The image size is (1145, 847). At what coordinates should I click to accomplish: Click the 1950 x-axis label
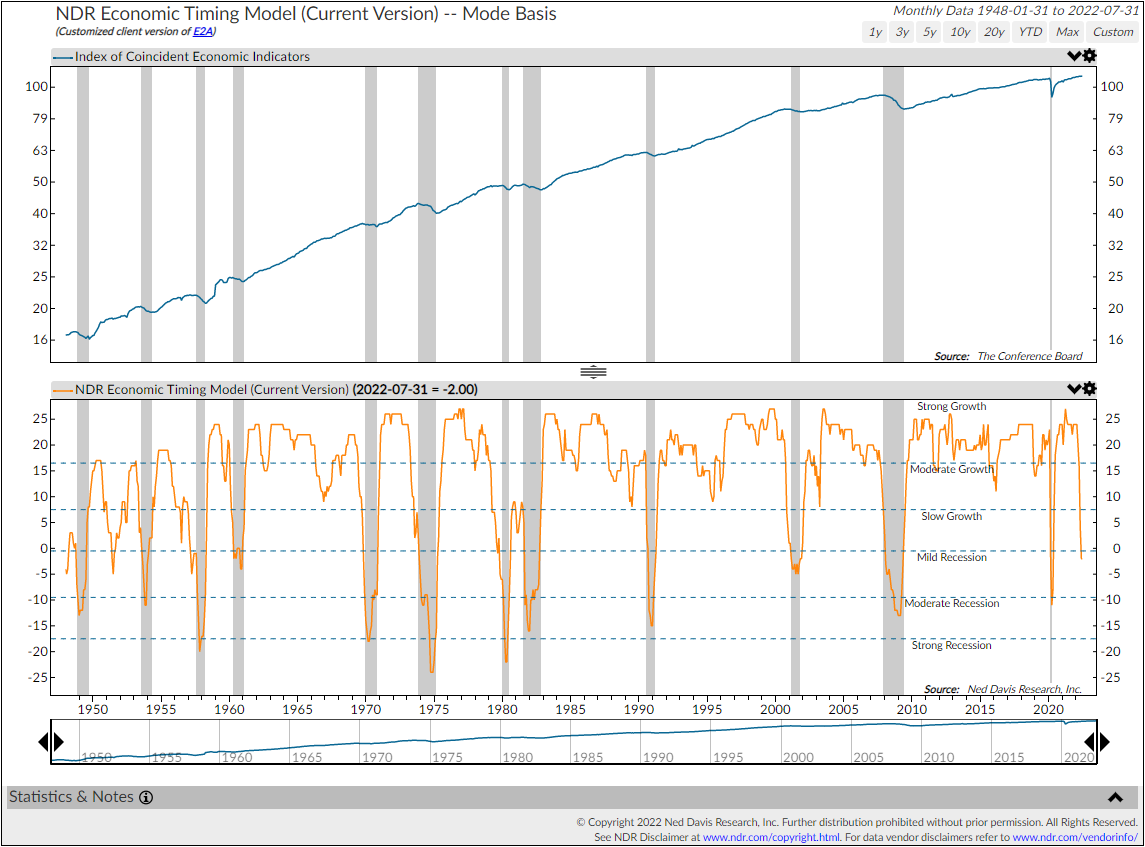tap(93, 709)
